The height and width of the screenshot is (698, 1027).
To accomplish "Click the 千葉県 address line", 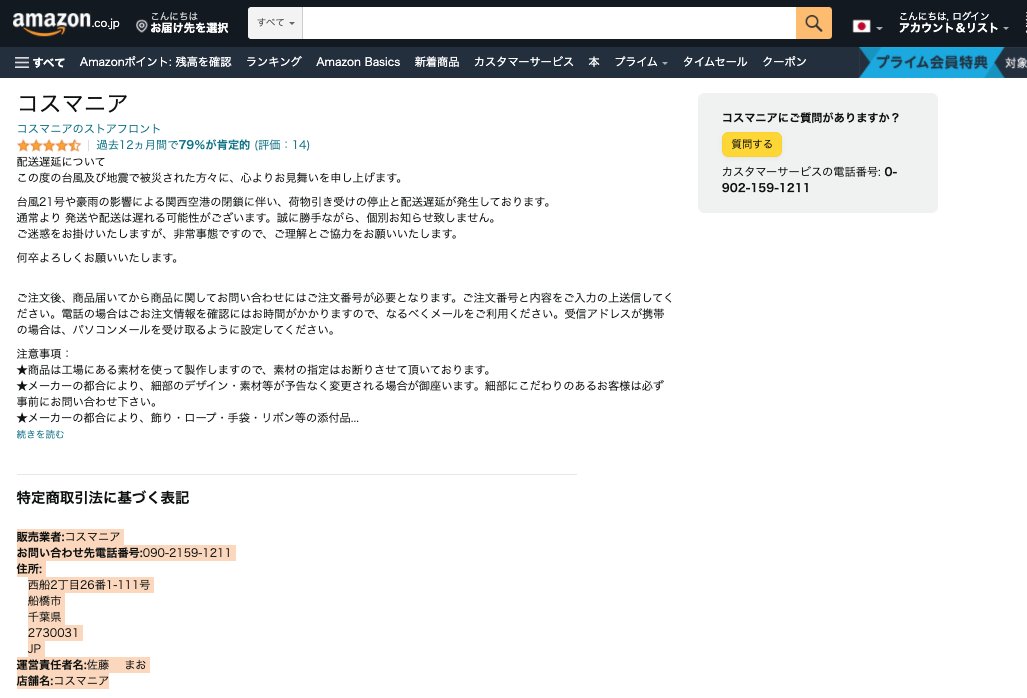I will [45, 617].
